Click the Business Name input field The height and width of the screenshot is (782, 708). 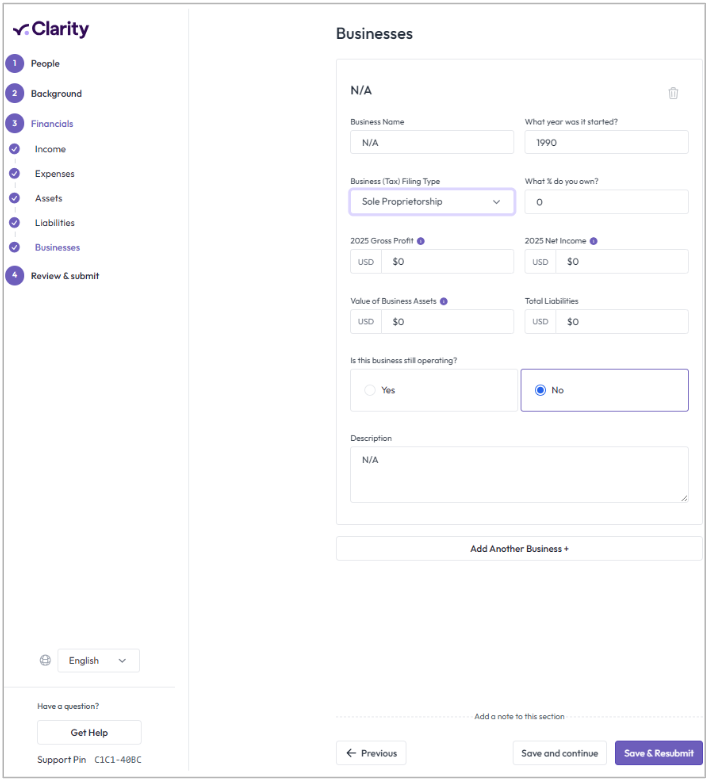431,143
